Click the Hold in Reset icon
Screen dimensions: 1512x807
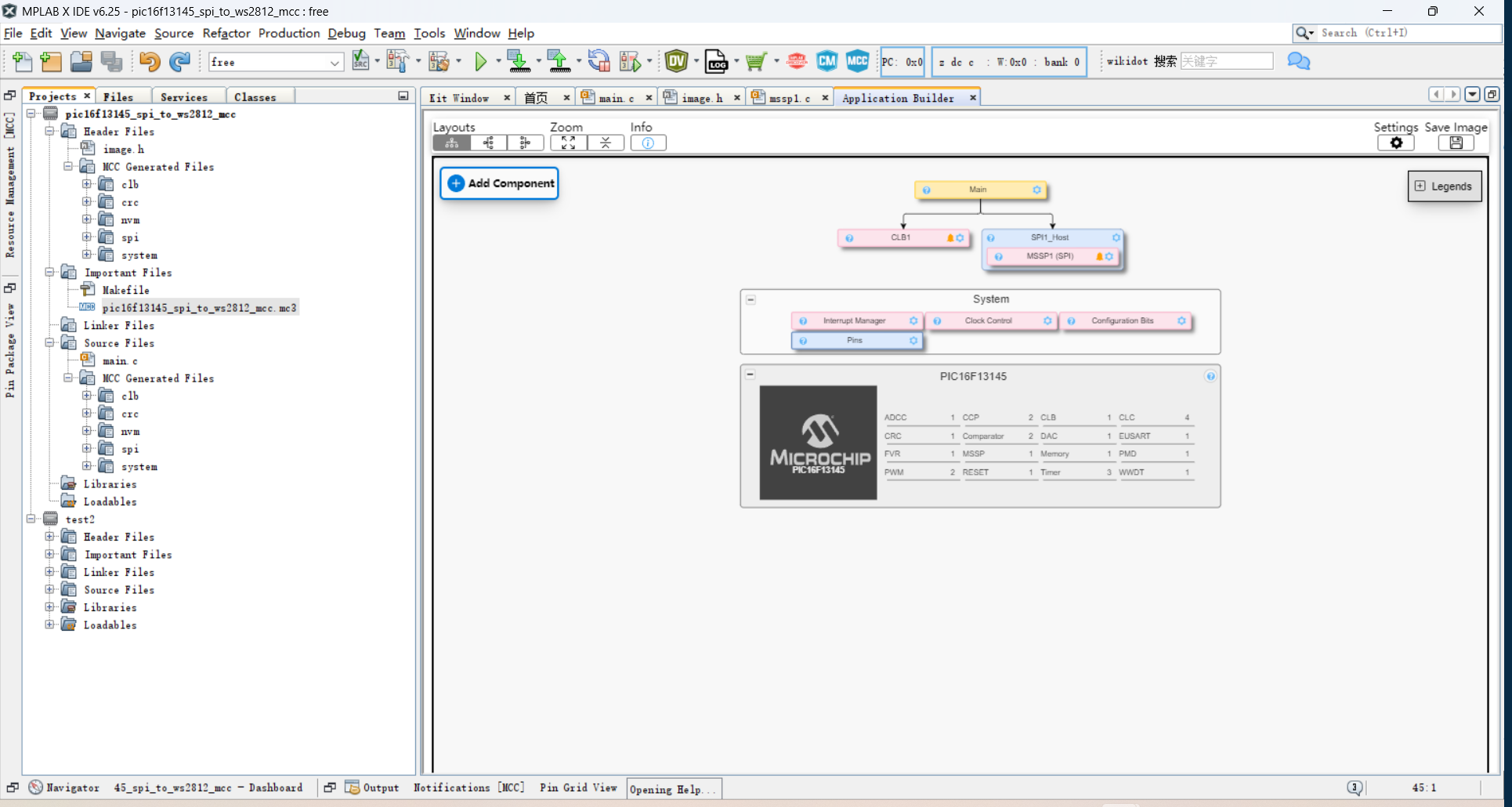[x=599, y=60]
